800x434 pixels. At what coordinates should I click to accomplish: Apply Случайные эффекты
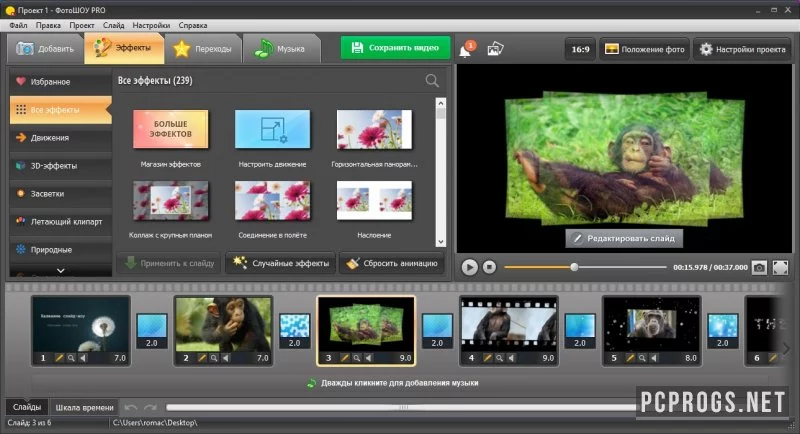(281, 263)
